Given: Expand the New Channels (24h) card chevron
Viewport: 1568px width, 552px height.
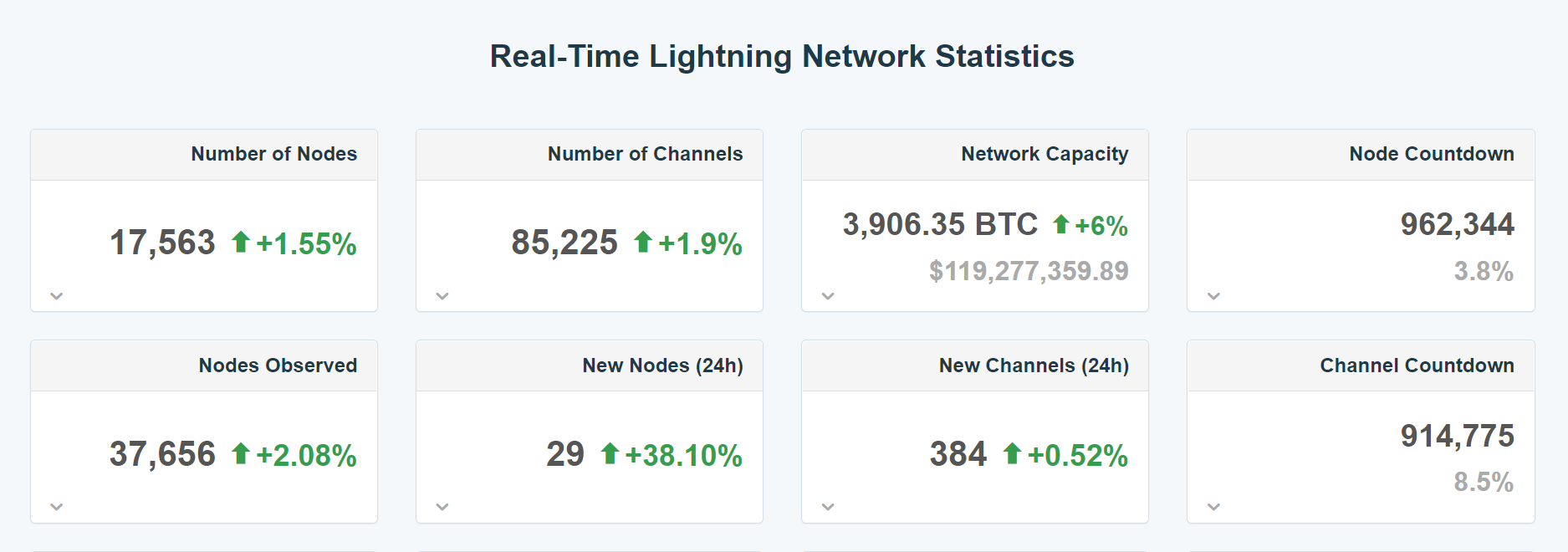Looking at the screenshot, I should [828, 507].
